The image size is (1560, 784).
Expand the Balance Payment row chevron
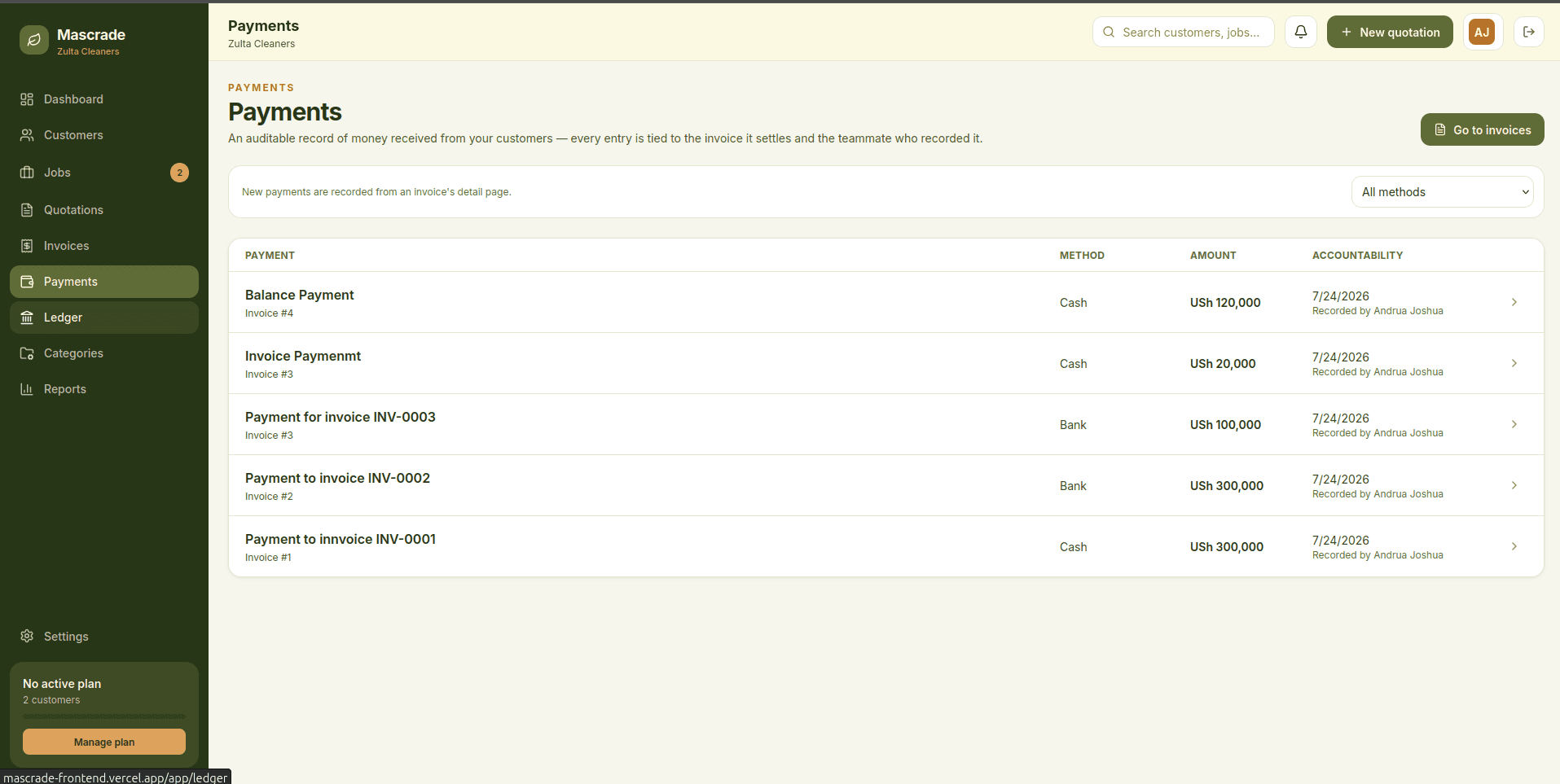pyautogui.click(x=1514, y=302)
